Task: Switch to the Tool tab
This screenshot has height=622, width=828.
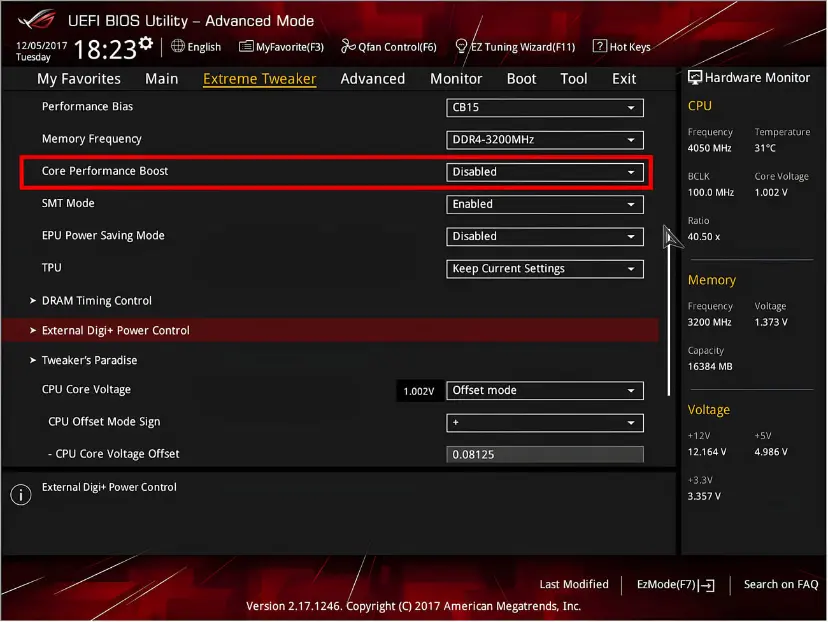Action: 573,79
